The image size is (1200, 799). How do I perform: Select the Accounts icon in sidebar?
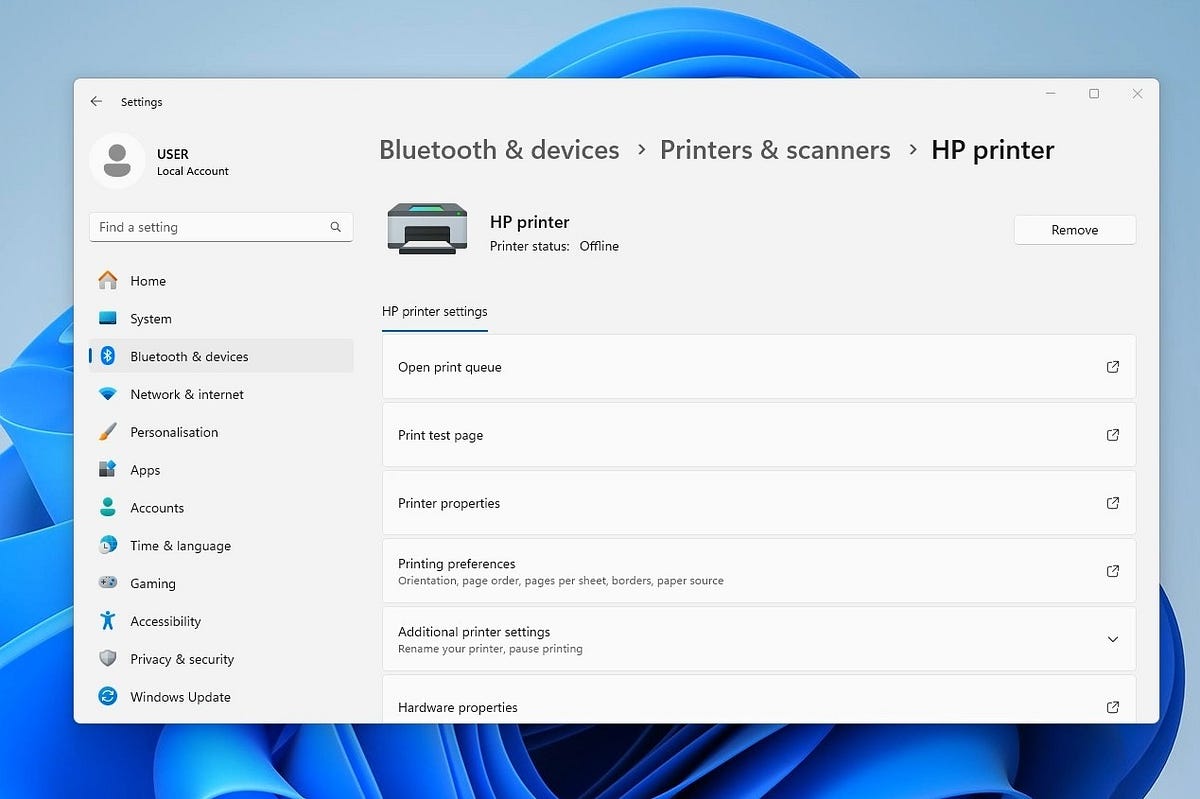click(108, 507)
